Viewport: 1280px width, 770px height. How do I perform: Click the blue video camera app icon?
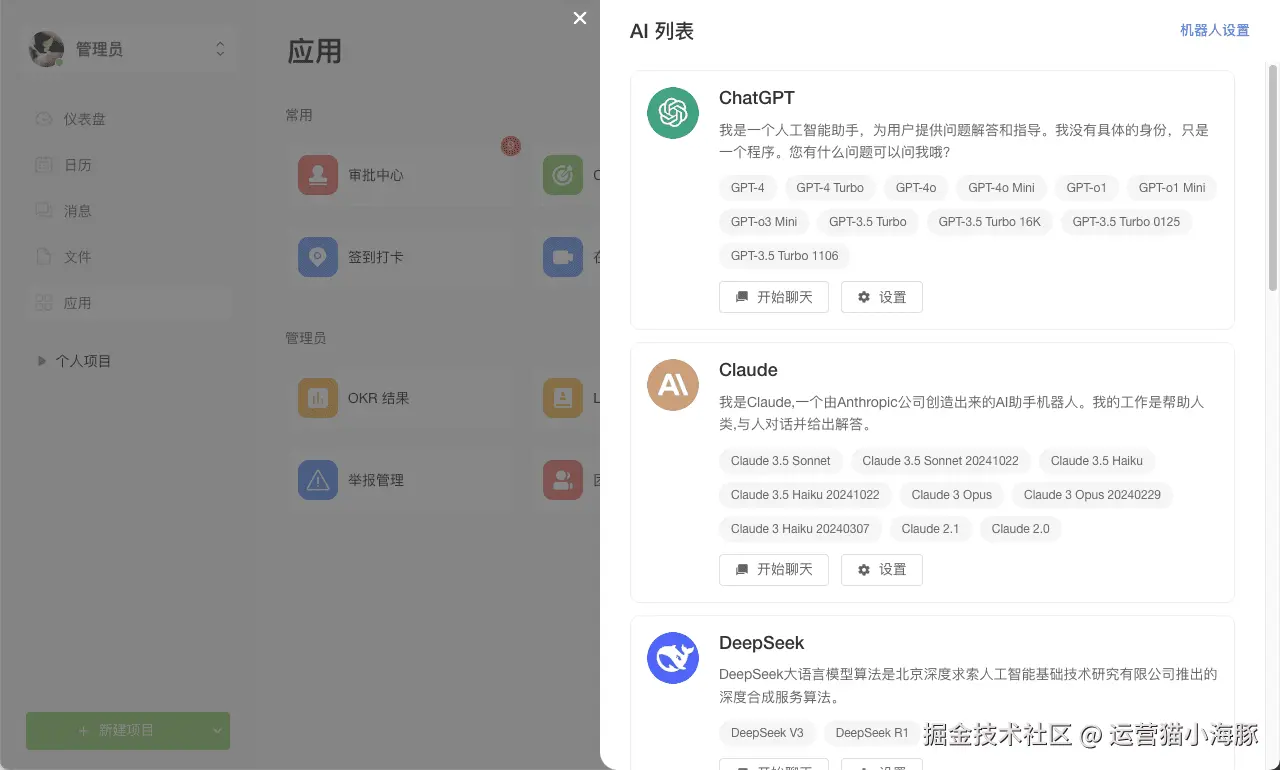563,257
